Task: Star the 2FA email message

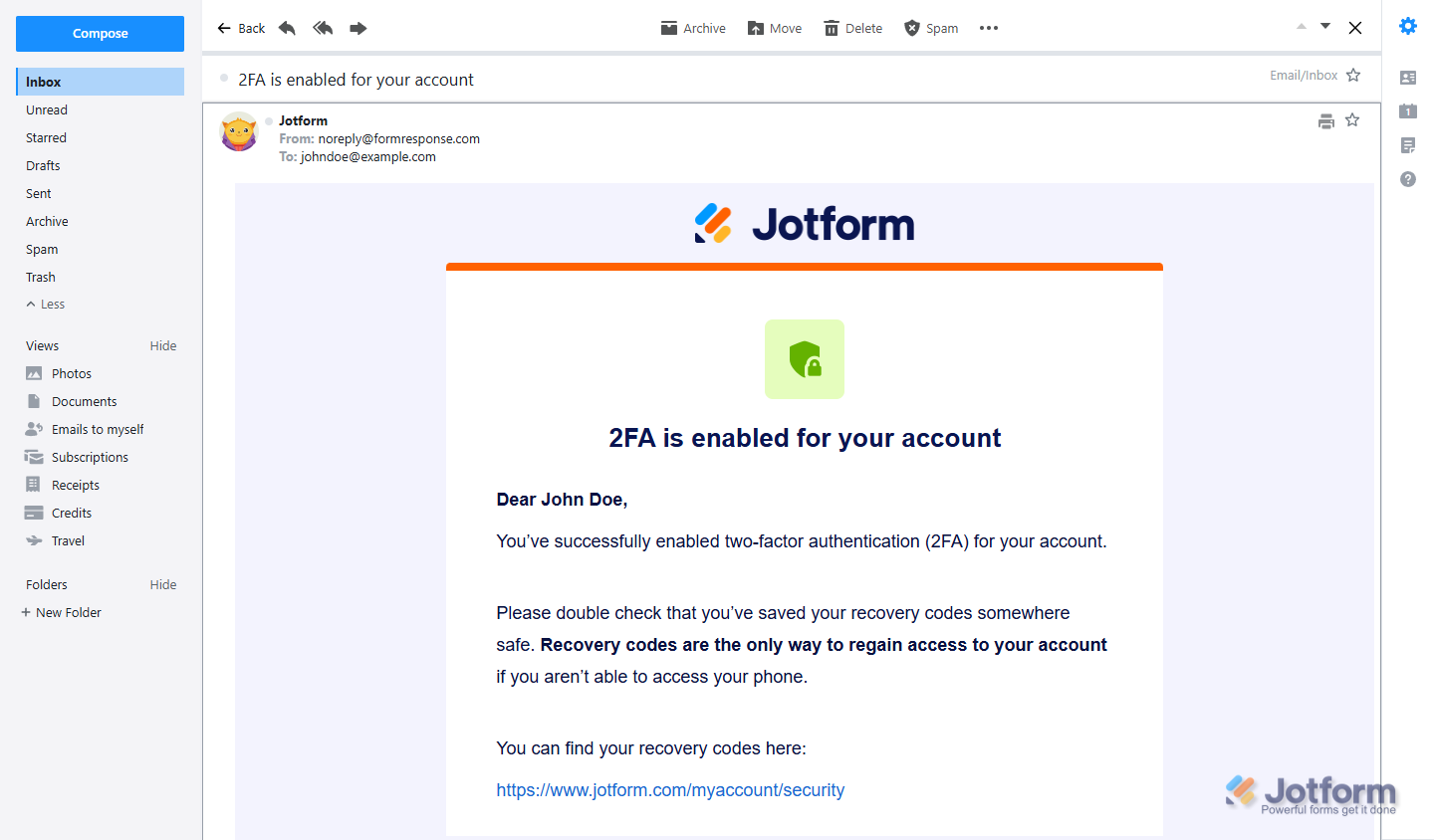Action: 1352,120
